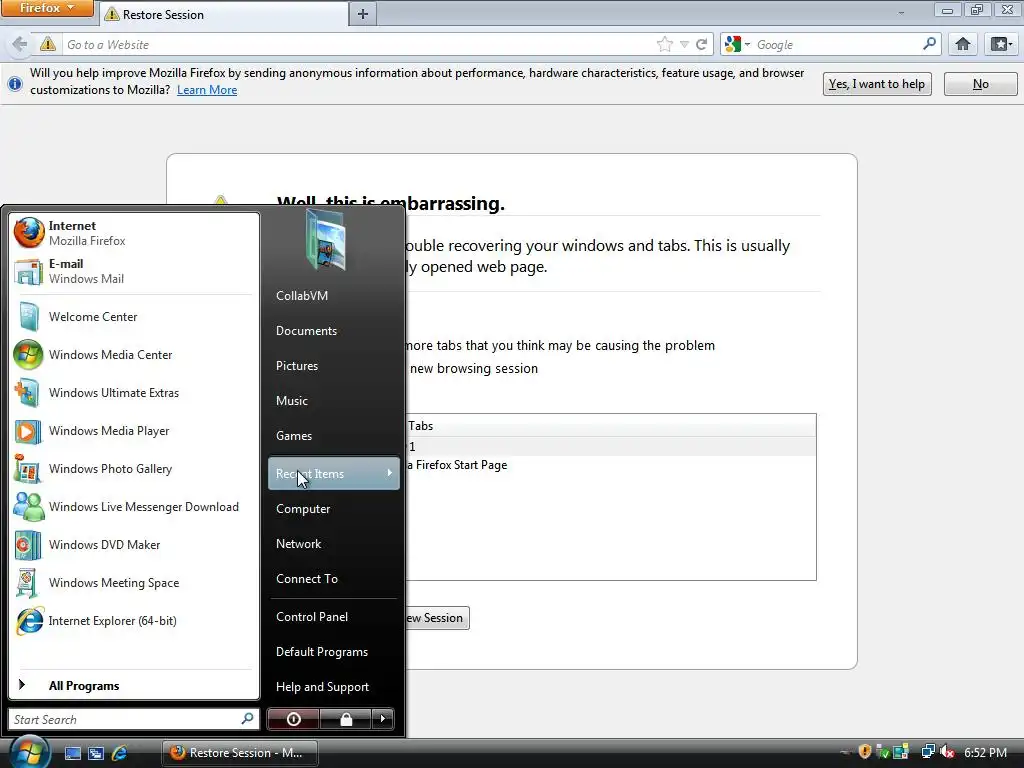
Task: Open Windows Meeting Space
Action: point(134,583)
